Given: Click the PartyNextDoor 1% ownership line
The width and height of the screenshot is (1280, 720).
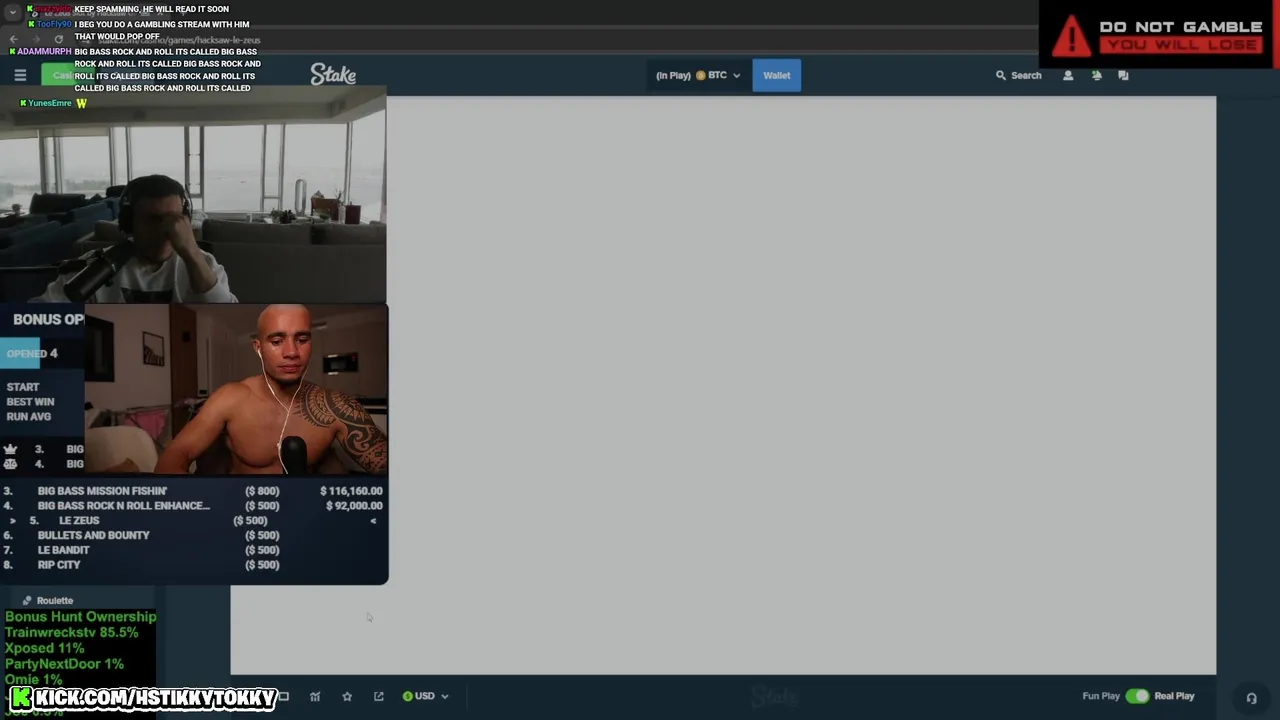Looking at the screenshot, I should coord(64,664).
